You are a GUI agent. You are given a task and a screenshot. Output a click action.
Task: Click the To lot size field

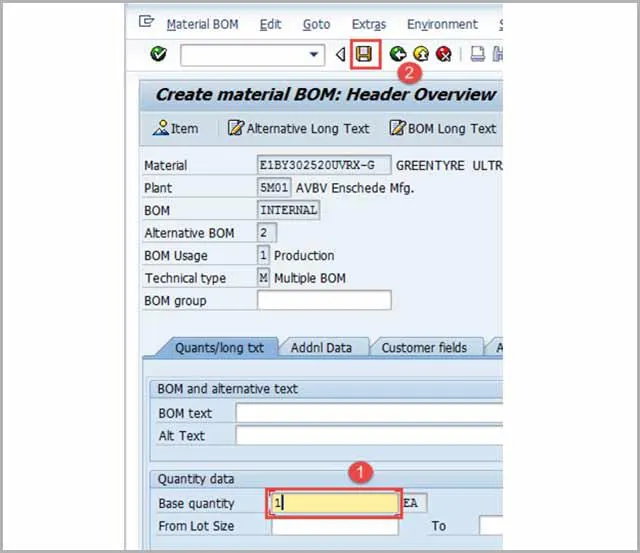tap(491, 526)
